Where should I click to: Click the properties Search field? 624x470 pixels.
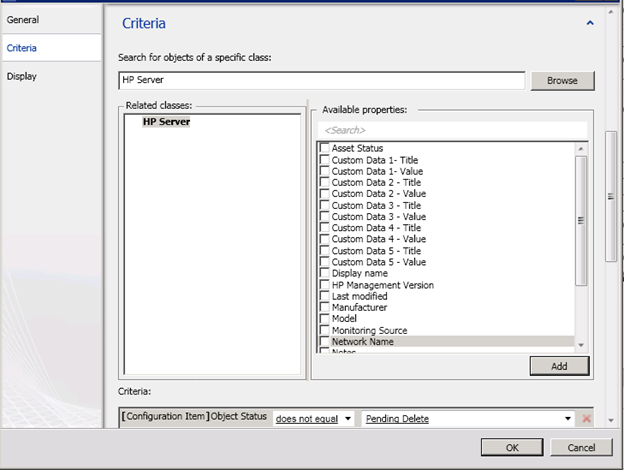tap(452, 130)
